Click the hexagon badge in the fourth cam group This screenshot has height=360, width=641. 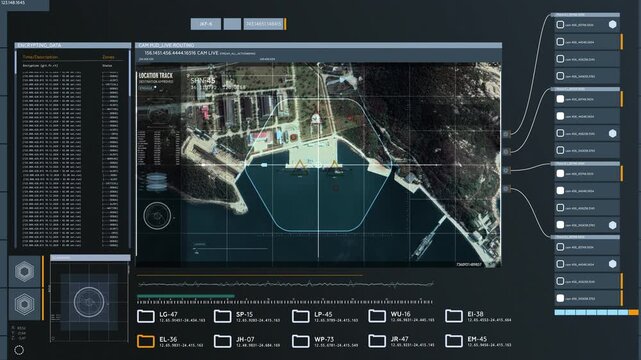point(612,264)
